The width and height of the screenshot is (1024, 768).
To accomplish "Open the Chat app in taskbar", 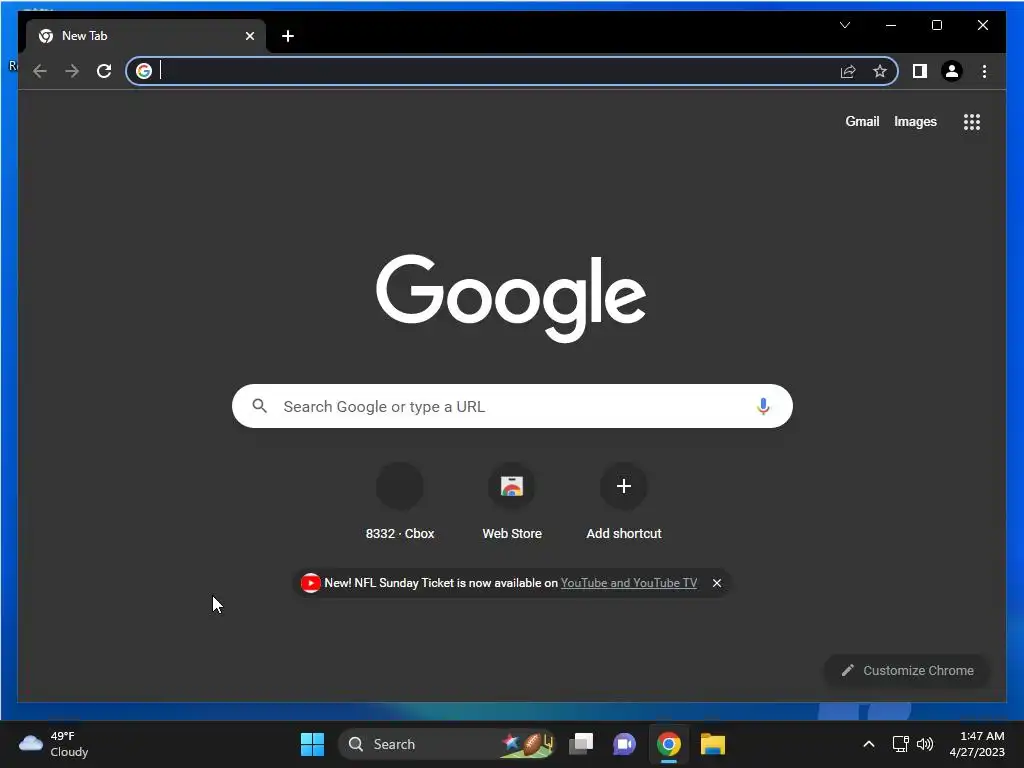I will pyautogui.click(x=624, y=744).
